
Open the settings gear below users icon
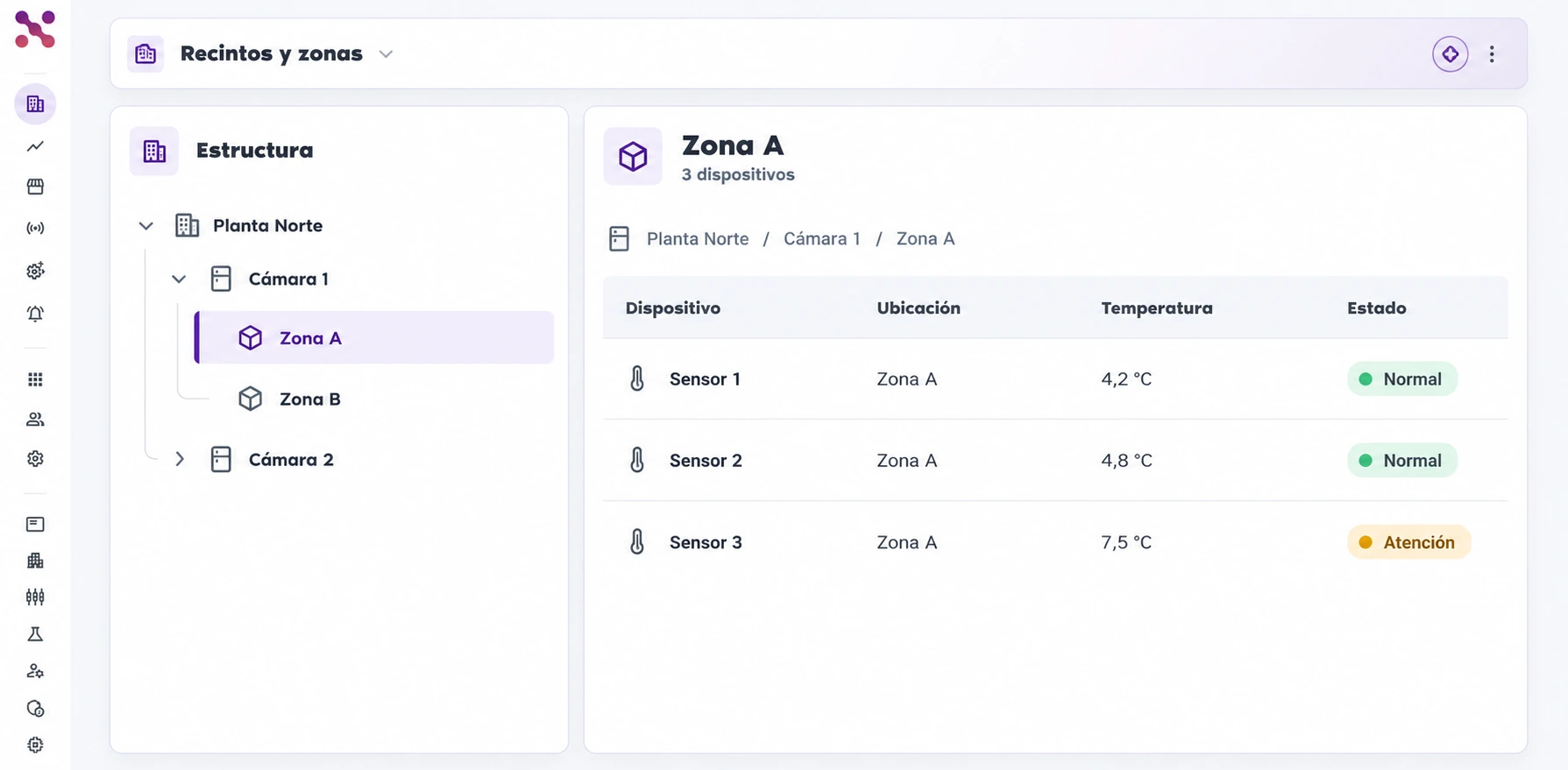coord(35,459)
